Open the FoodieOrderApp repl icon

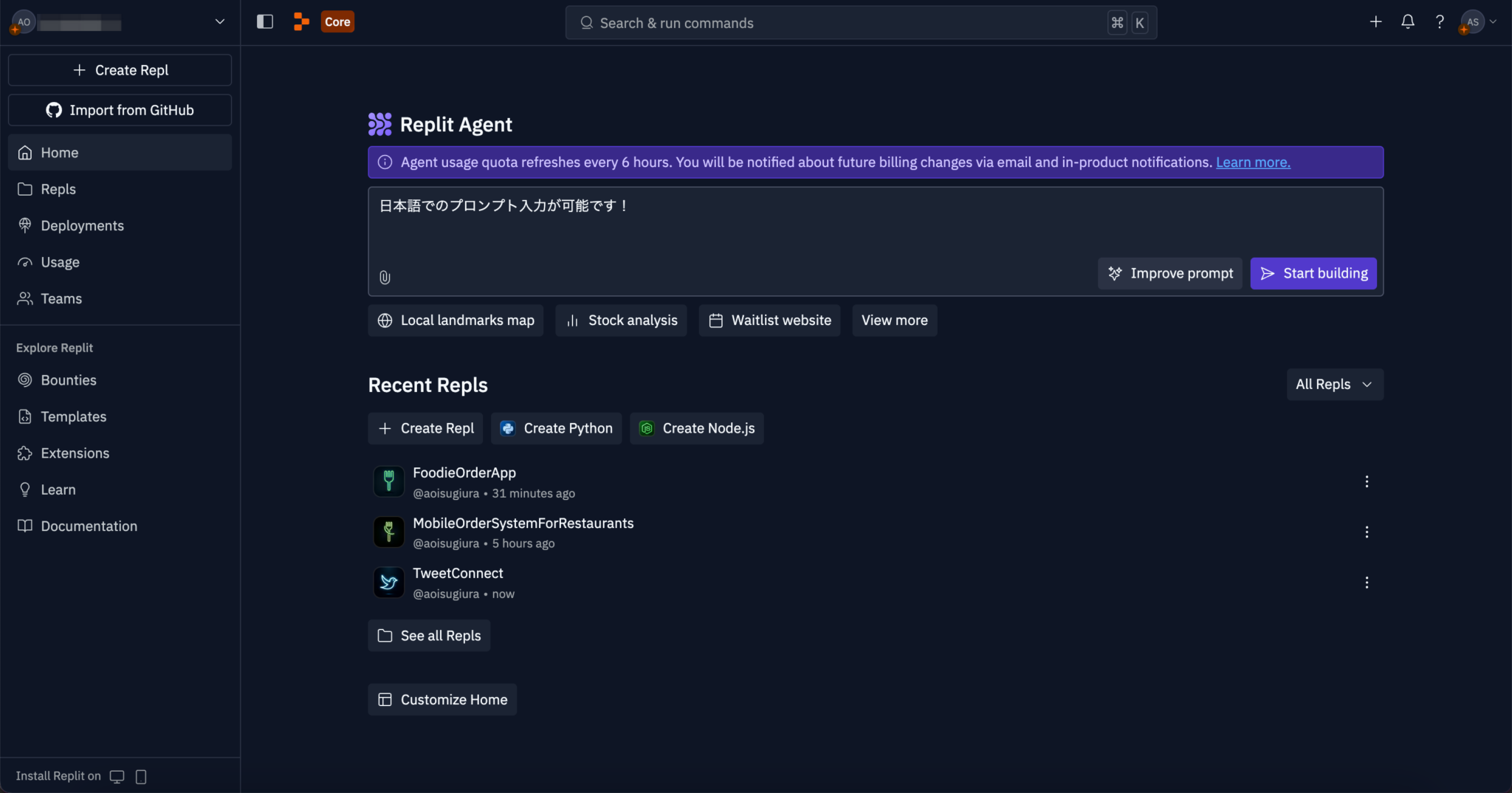(x=388, y=482)
